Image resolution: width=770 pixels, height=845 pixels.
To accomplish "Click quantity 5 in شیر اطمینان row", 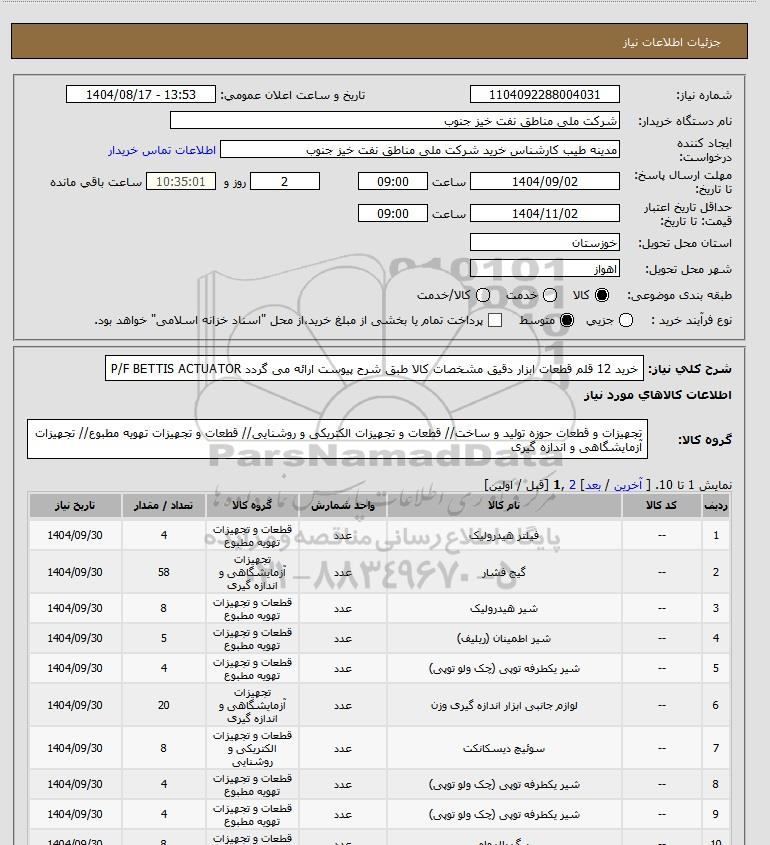I will tap(164, 639).
